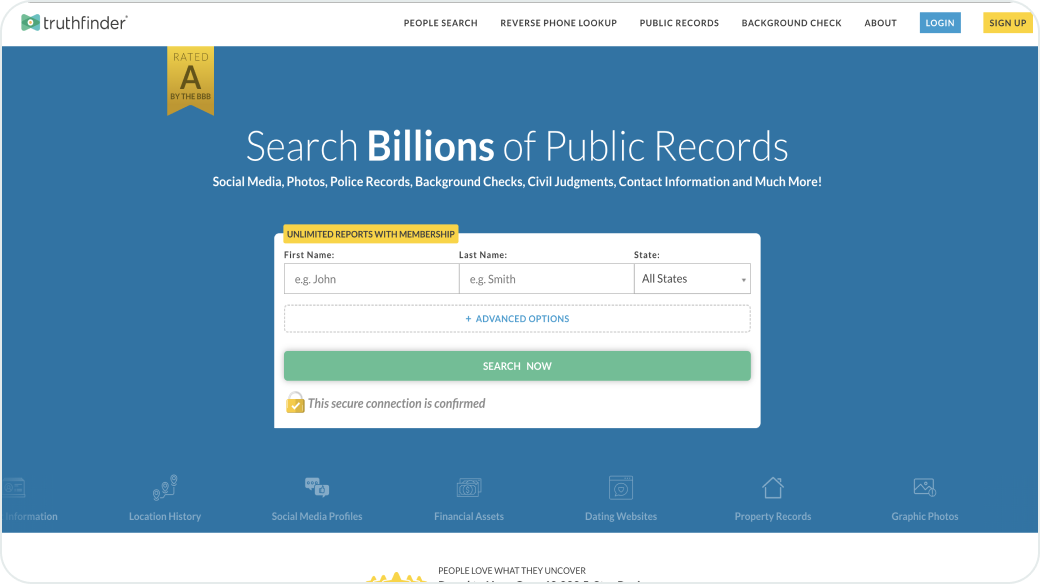1040x584 pixels.
Task: Open the Financial Assets icon
Action: [469, 486]
